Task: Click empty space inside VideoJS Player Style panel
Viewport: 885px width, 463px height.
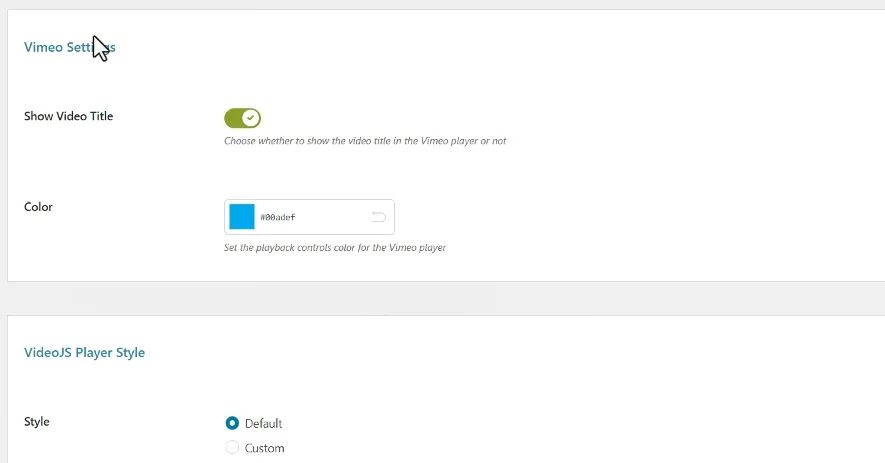Action: pyautogui.click(x=600, y=400)
